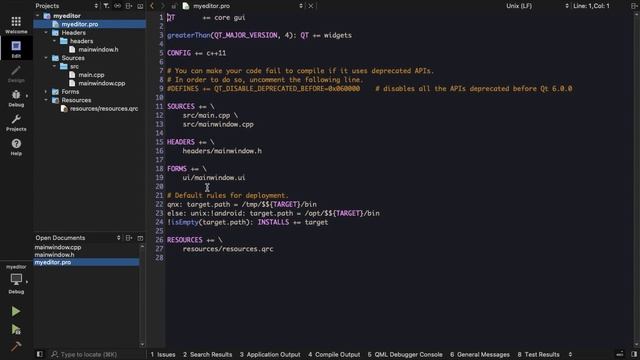Toggle the right sidebar icon
Image resolution: width=640 pixels, height=360 pixels.
point(633,354)
